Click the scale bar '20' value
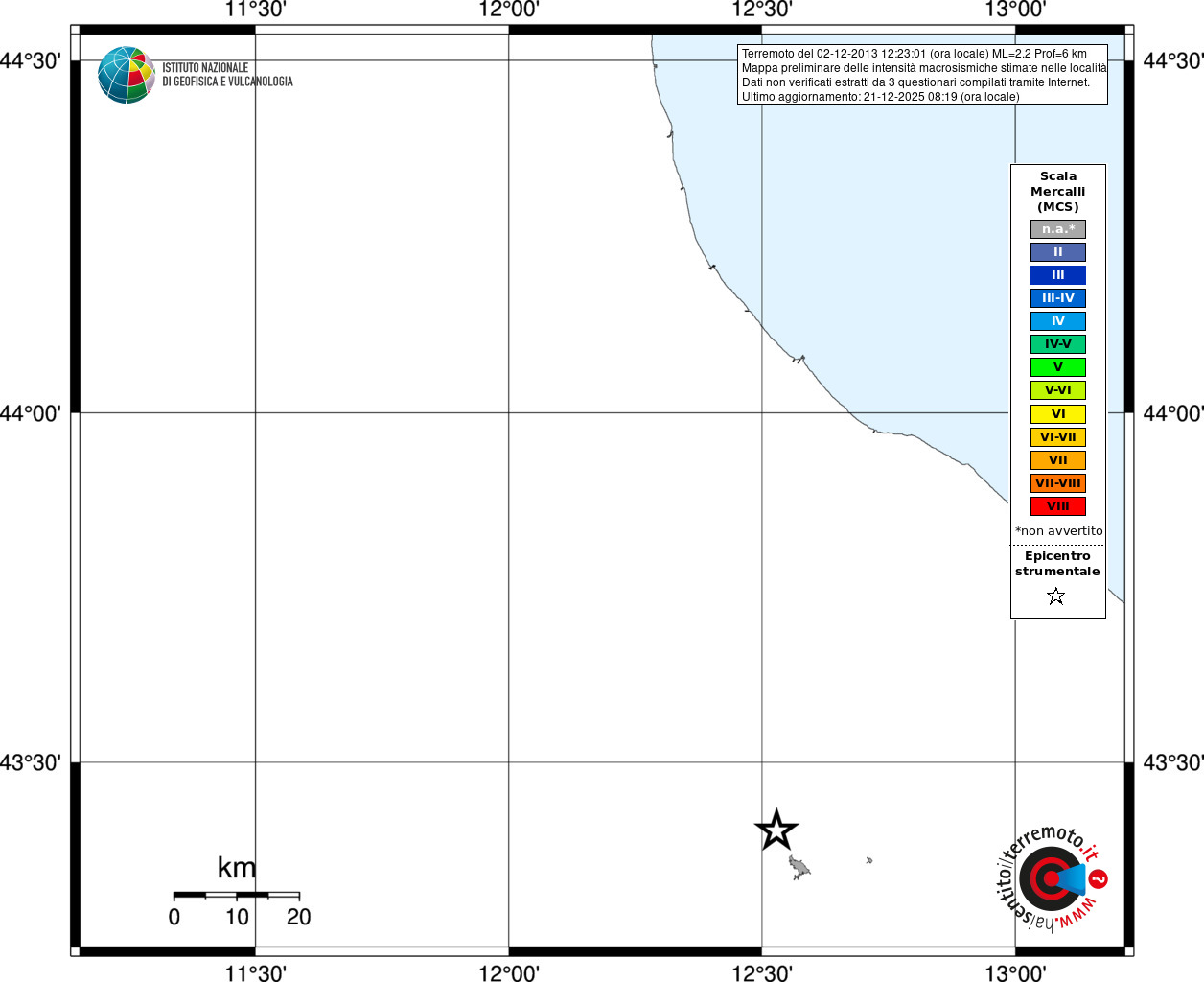Image resolution: width=1204 pixels, height=982 pixels. (x=299, y=917)
